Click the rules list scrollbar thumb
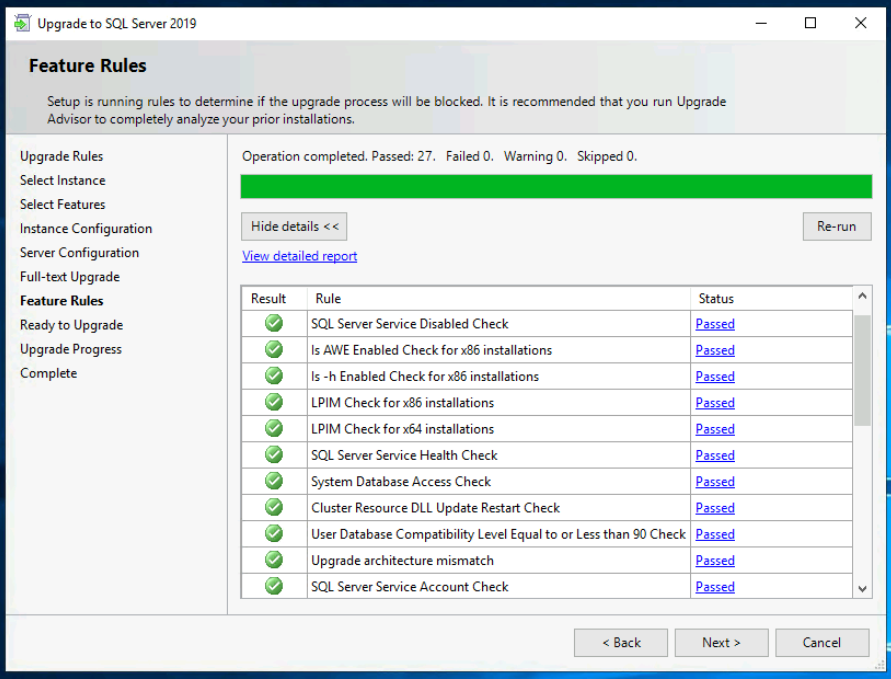The width and height of the screenshot is (891, 679). click(x=863, y=370)
